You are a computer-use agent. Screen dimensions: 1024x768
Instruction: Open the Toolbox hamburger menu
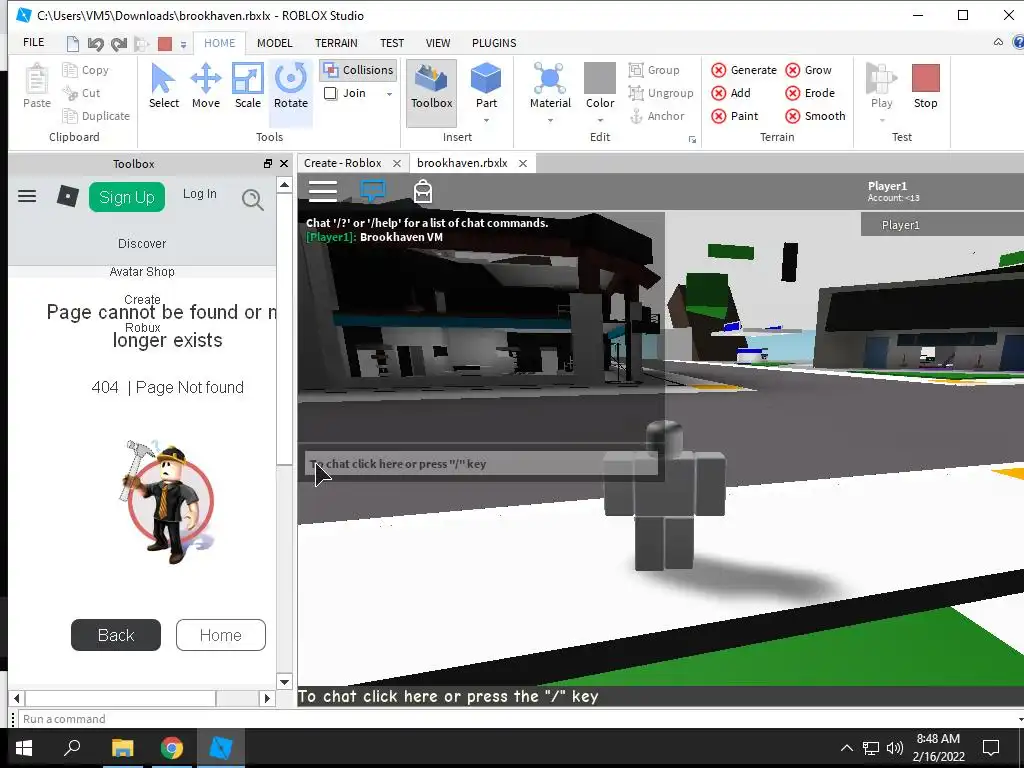[27, 196]
